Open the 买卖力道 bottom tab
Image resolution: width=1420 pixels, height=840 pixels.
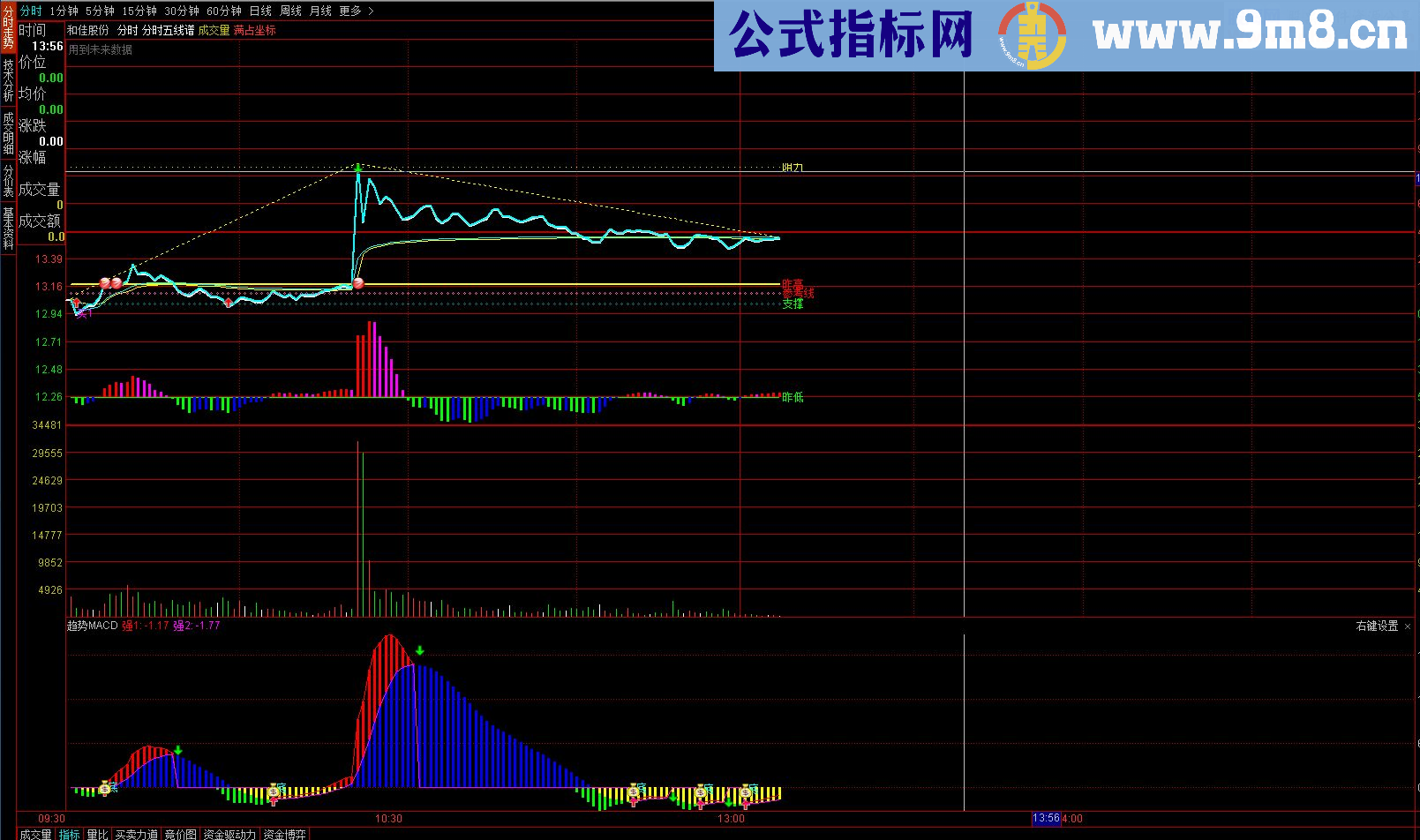point(137,832)
